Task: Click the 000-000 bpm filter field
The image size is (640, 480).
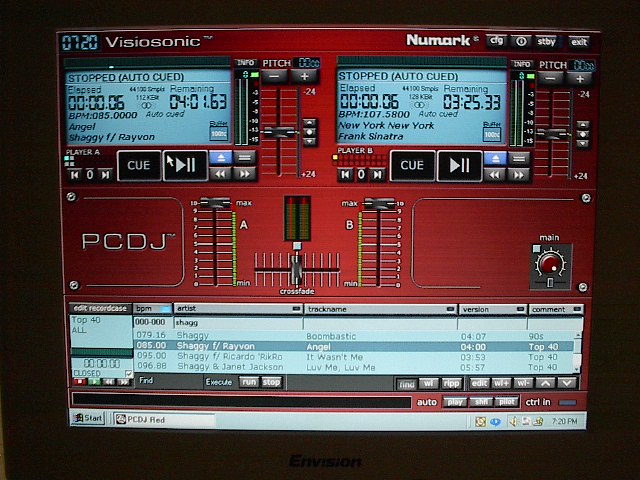Action: [x=153, y=322]
